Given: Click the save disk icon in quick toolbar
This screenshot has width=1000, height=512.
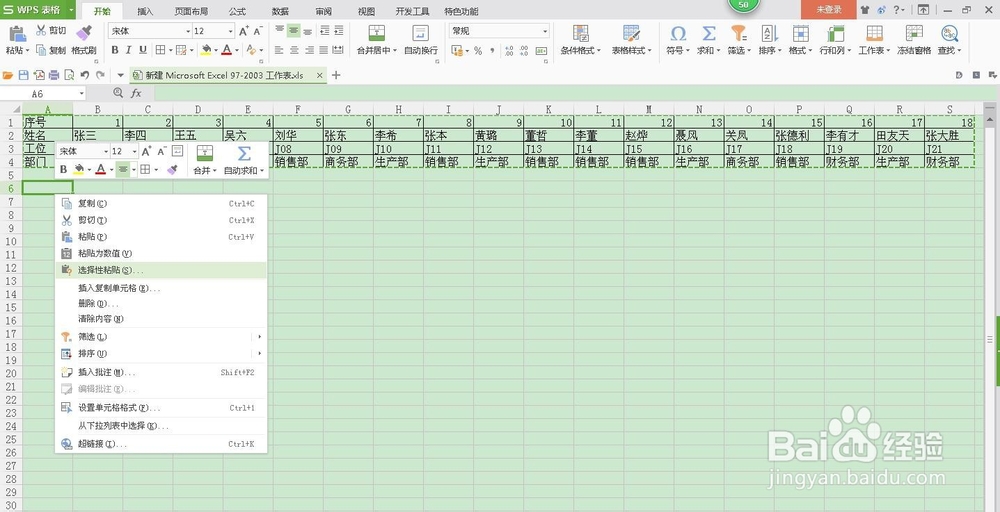Looking at the screenshot, I should point(24,75).
